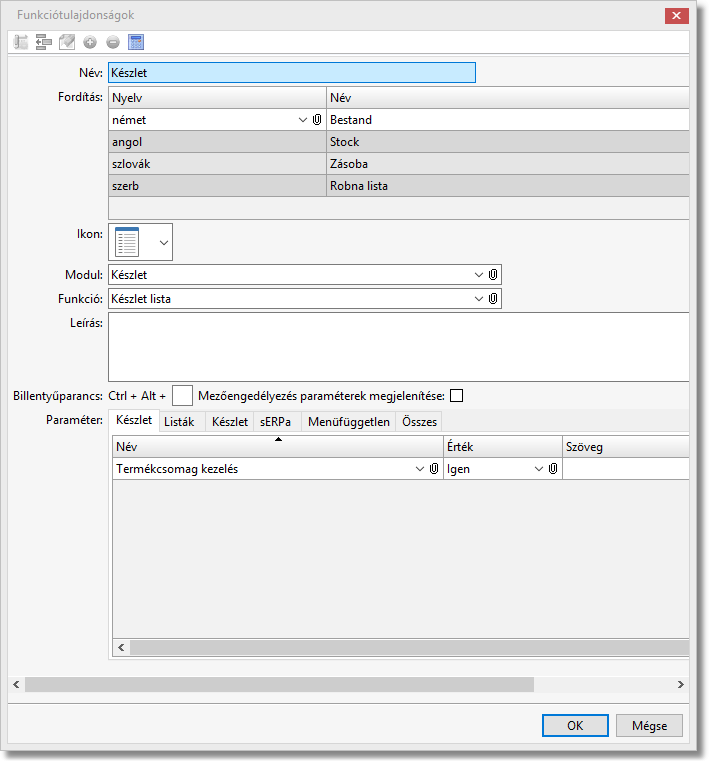Click the paperclip icon beside the Modul field
Viewport: 709px width, 763px height.
(493, 274)
